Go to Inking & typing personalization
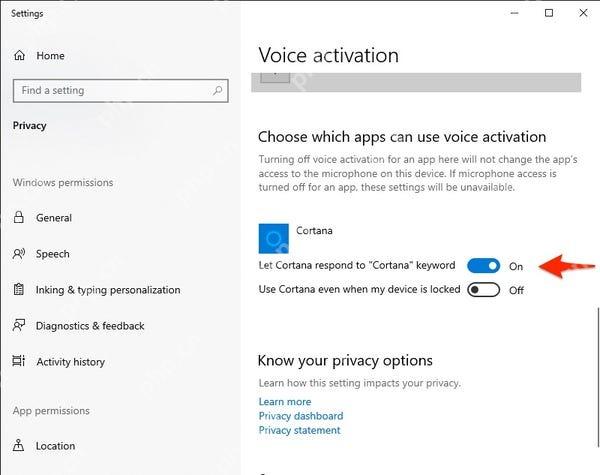The height and width of the screenshot is (475, 600). (x=108, y=290)
